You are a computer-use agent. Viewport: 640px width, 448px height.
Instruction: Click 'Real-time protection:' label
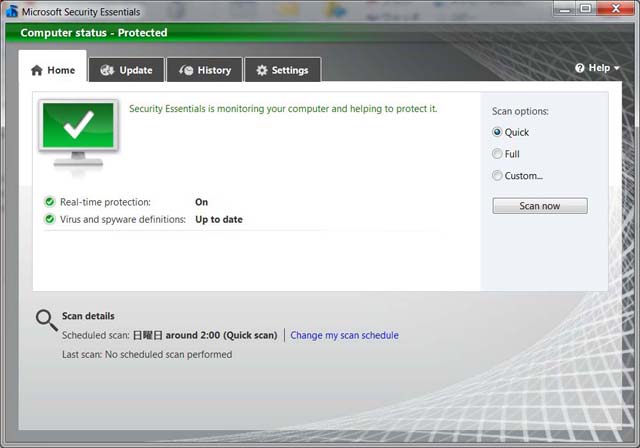click(x=105, y=202)
